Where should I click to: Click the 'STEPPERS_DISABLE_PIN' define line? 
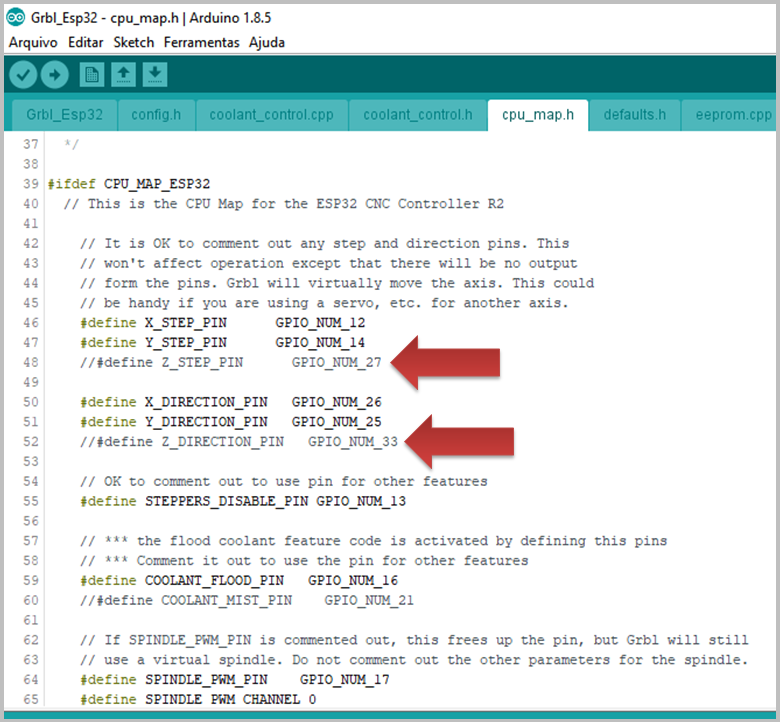coord(243,501)
